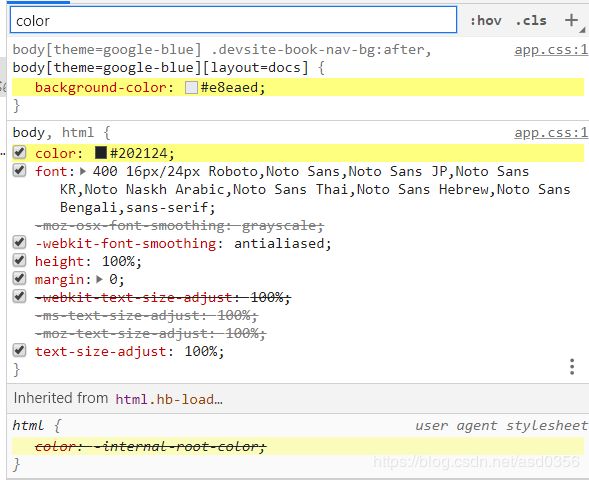Disable -webkit-font-smoothing checkbox
The height and width of the screenshot is (480, 589).
(x=19, y=242)
